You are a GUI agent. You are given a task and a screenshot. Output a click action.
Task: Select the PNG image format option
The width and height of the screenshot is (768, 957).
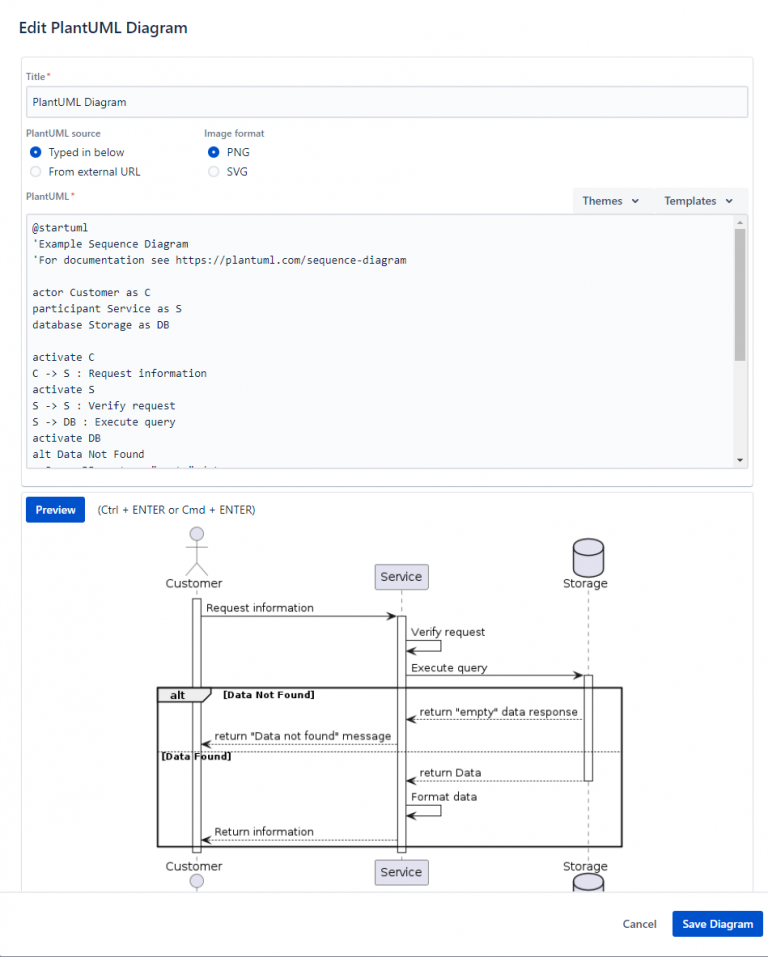(x=212, y=152)
